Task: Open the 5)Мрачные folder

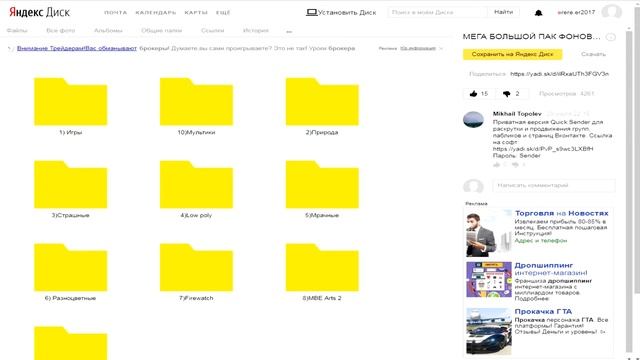Action: point(322,184)
